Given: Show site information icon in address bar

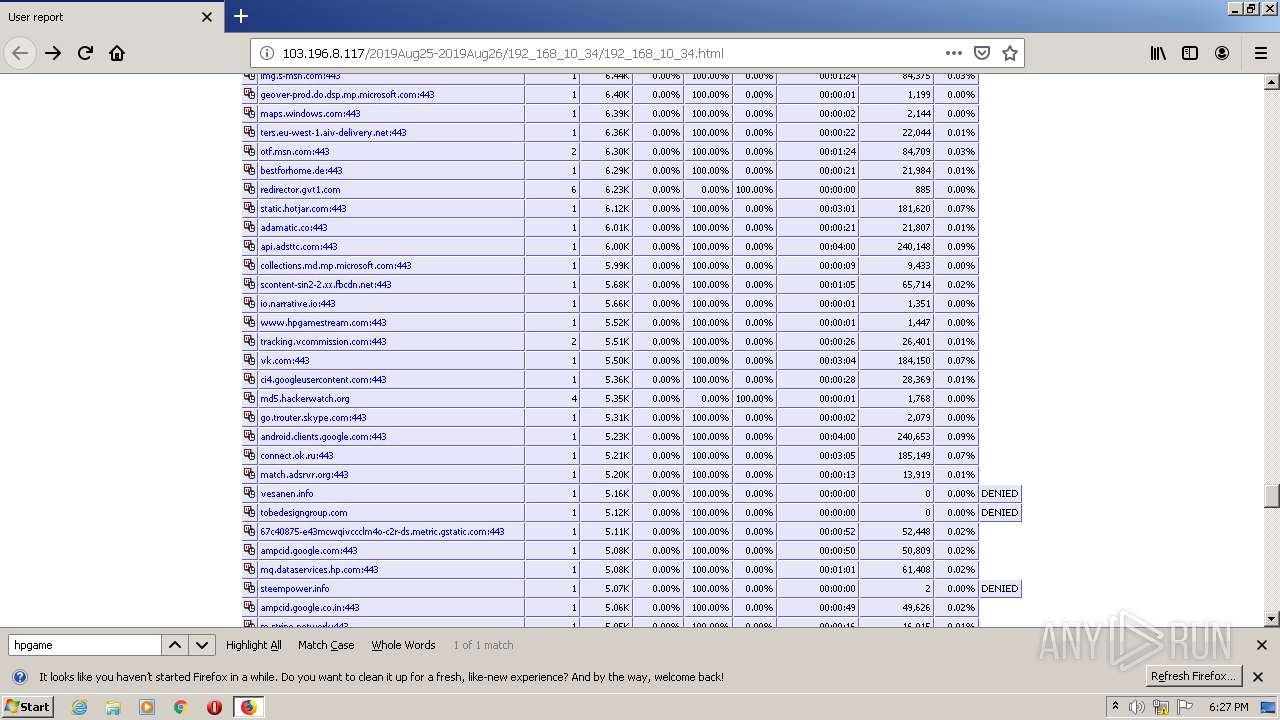Looking at the screenshot, I should click(267, 53).
